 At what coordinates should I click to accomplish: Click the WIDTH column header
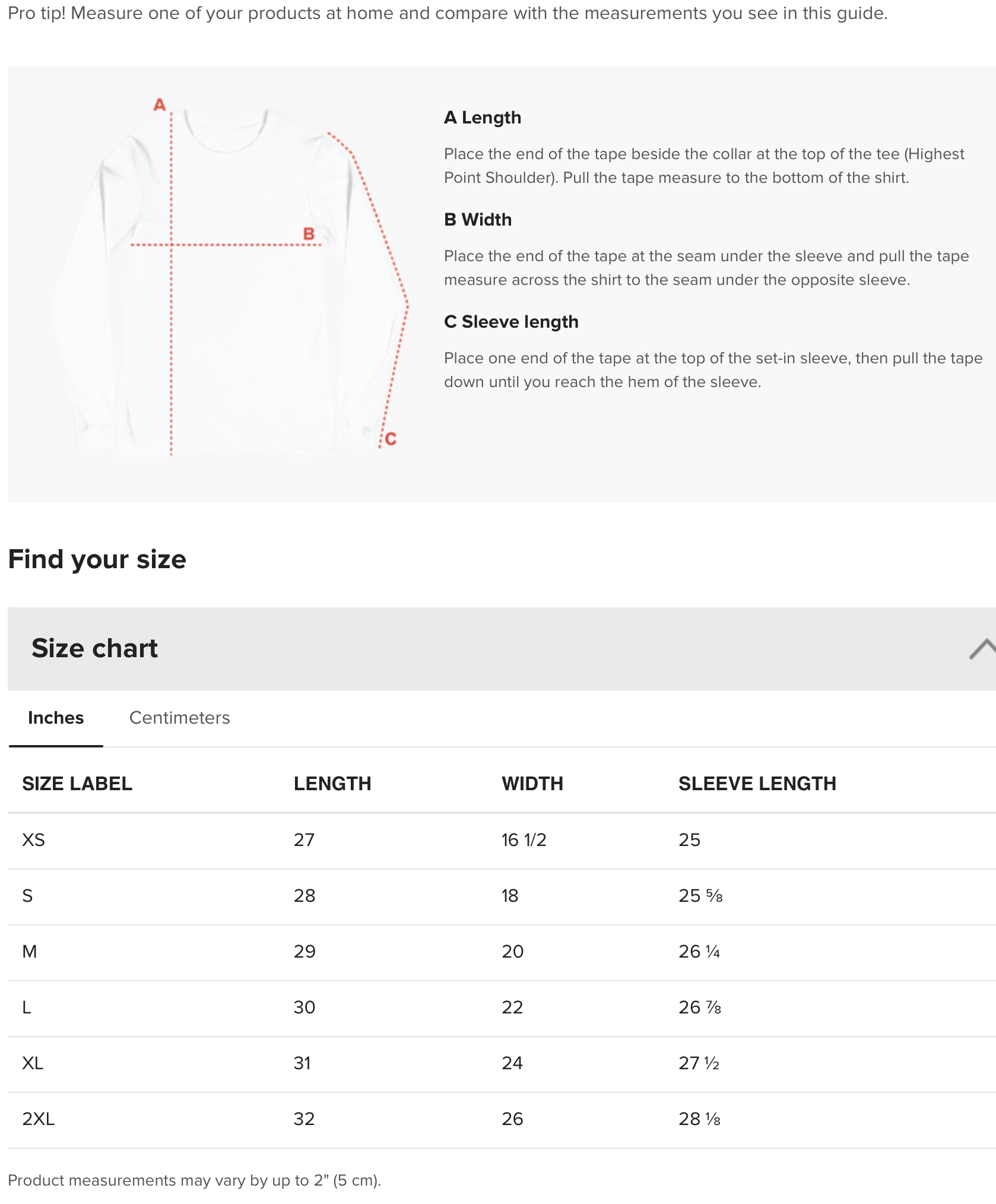click(532, 784)
